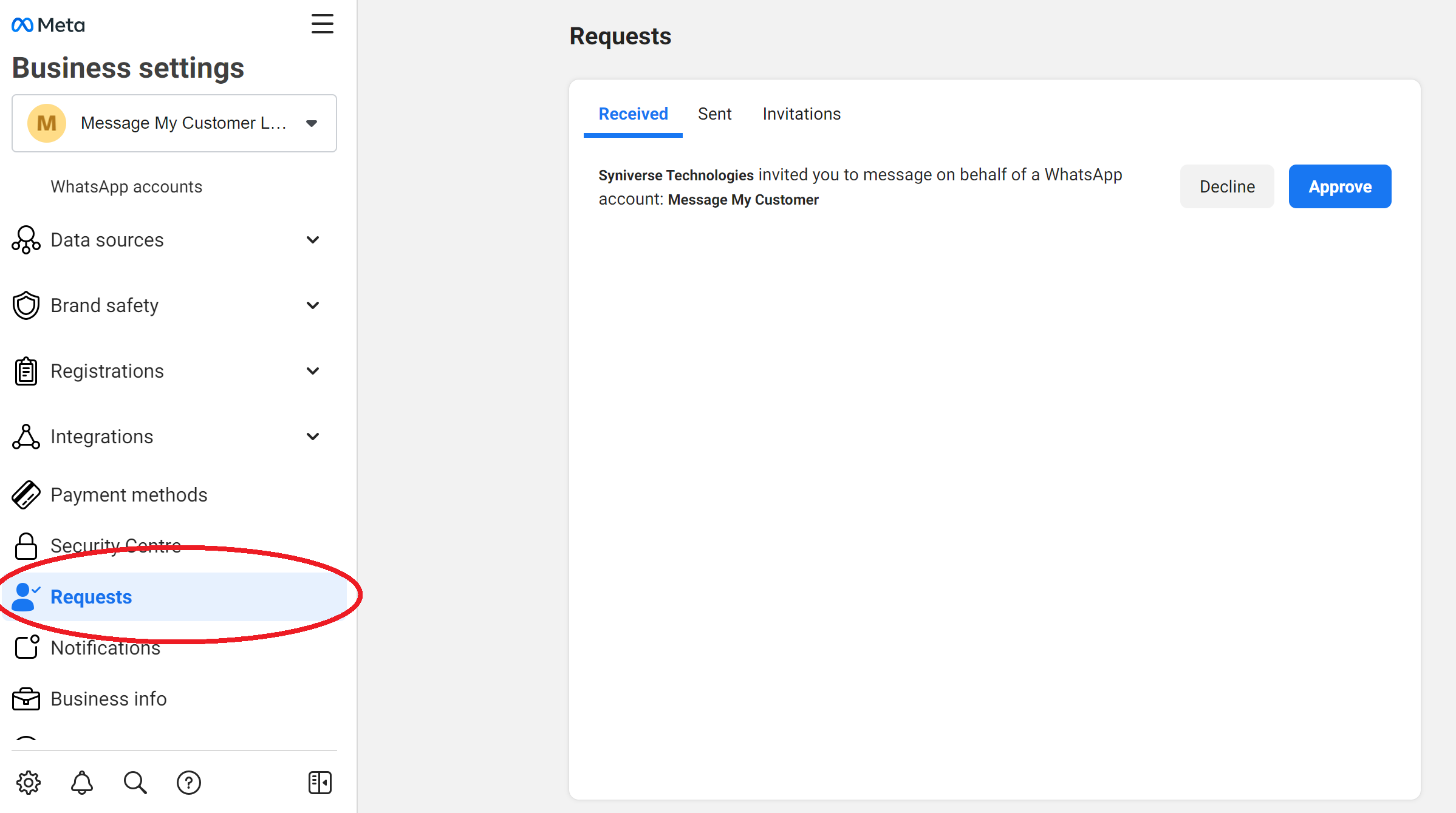Click the Meta logo
Image resolution: width=1456 pixels, height=813 pixels.
[48, 25]
